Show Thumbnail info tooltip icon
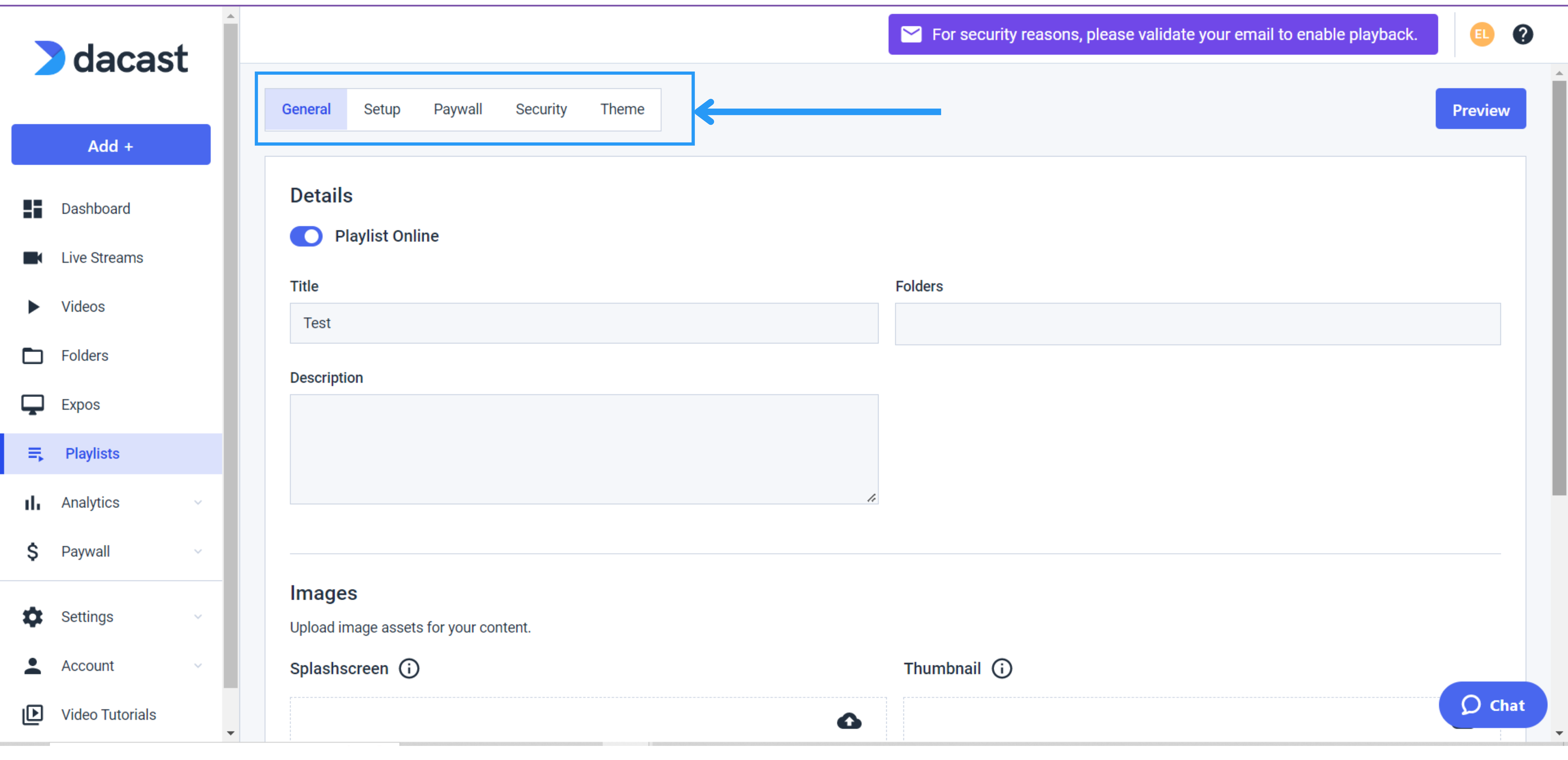Image resolution: width=1568 pixels, height=760 pixels. point(1002,669)
